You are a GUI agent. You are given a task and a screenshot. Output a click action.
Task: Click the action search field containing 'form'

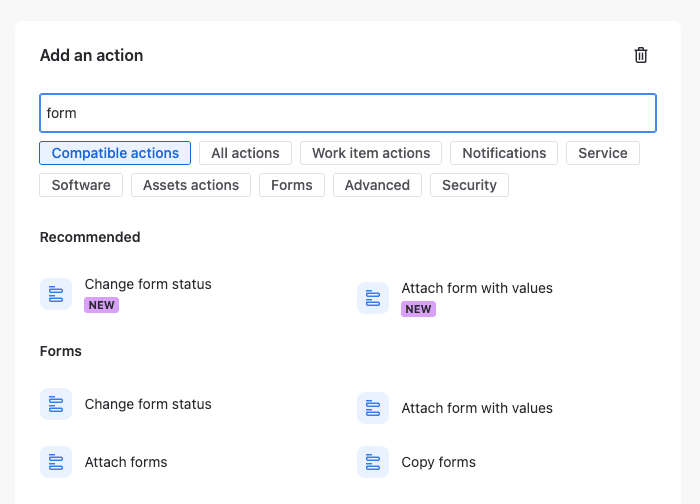pyautogui.click(x=348, y=113)
